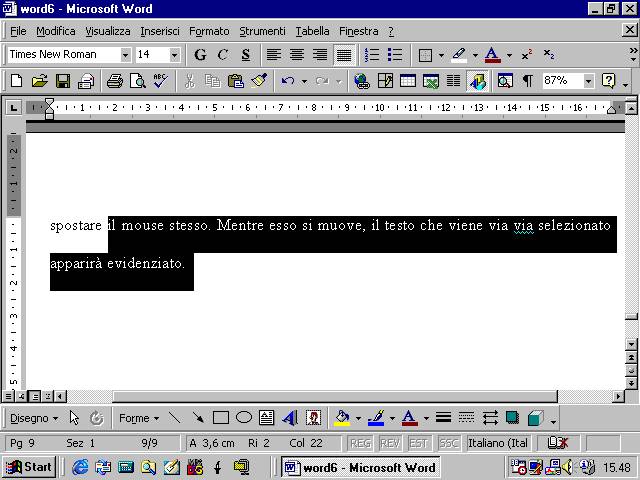640x480 pixels.
Task: Open the Modifica menu
Action: click(56, 31)
